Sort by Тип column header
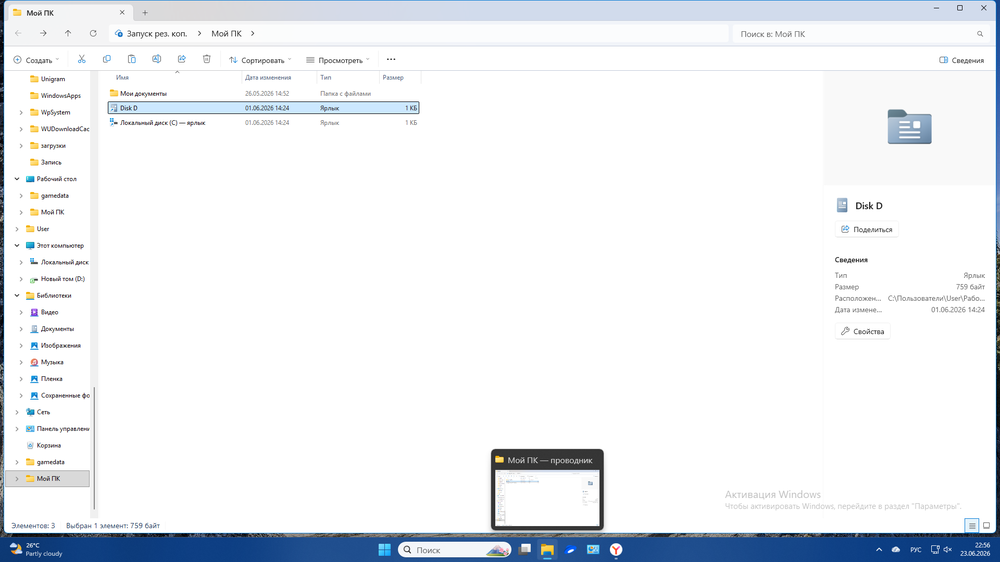Image resolution: width=1000 pixels, height=562 pixels. coord(348,77)
